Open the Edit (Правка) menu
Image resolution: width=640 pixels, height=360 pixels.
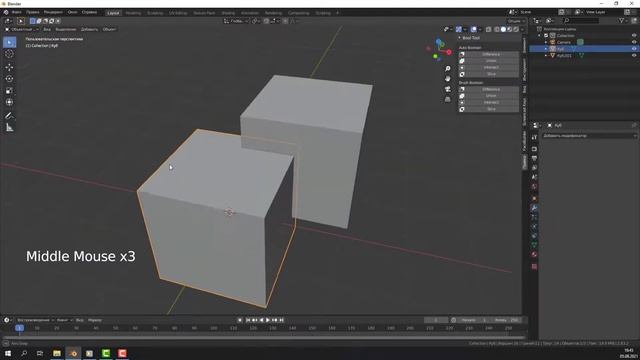point(33,12)
